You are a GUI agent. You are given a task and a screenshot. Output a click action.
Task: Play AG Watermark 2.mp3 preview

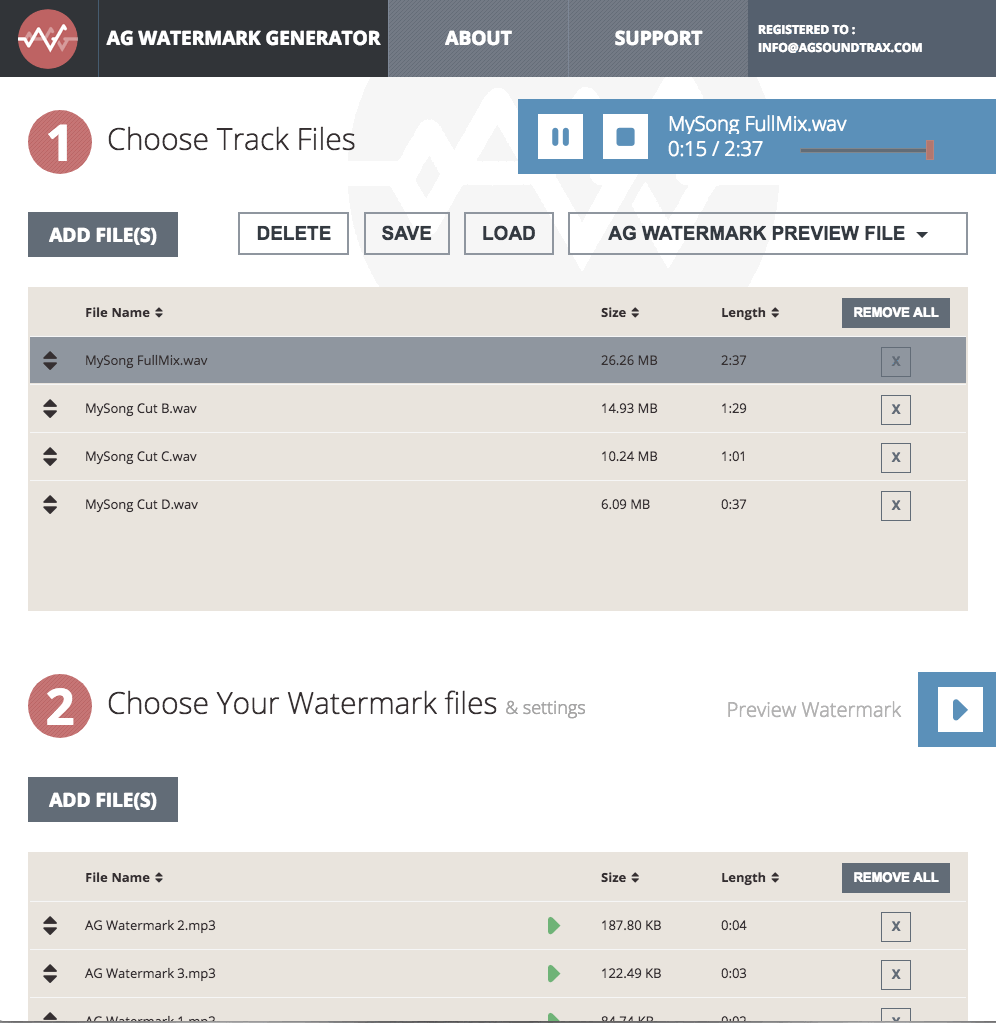pos(554,925)
